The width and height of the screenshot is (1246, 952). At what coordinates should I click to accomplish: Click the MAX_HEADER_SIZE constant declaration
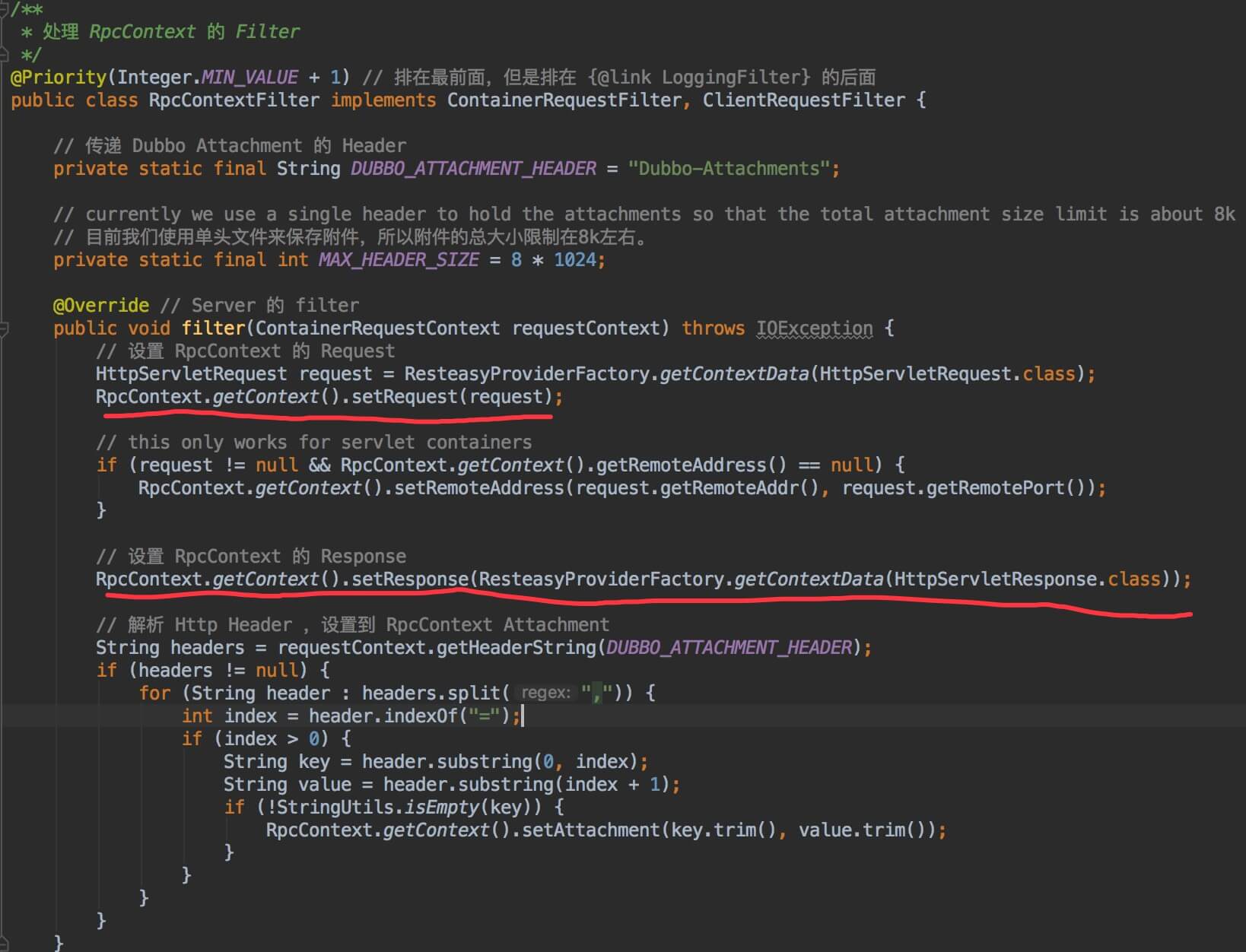coord(399,260)
